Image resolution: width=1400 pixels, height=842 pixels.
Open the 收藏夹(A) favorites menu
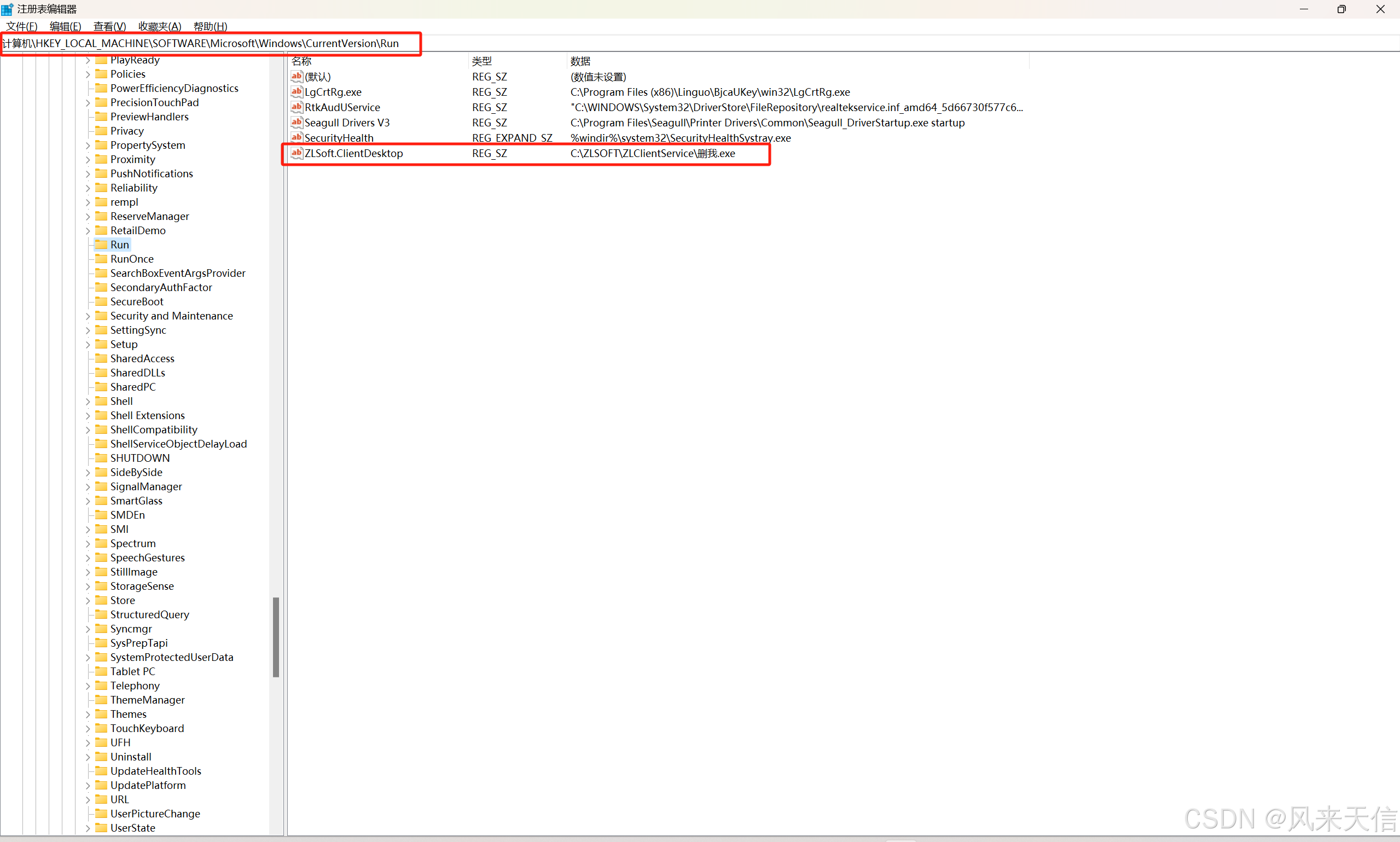[159, 26]
